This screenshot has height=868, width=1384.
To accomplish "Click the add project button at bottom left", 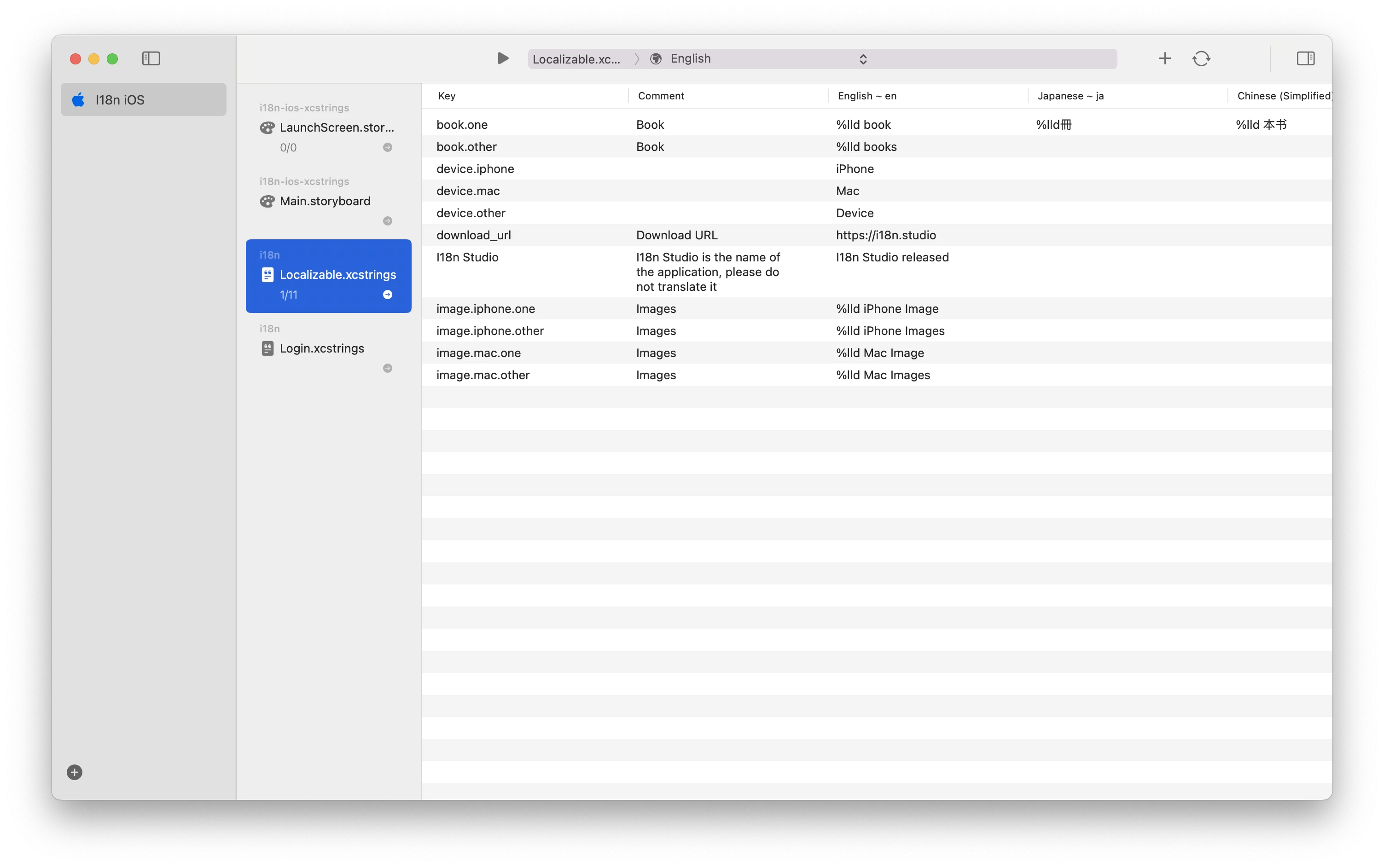I will (x=75, y=771).
